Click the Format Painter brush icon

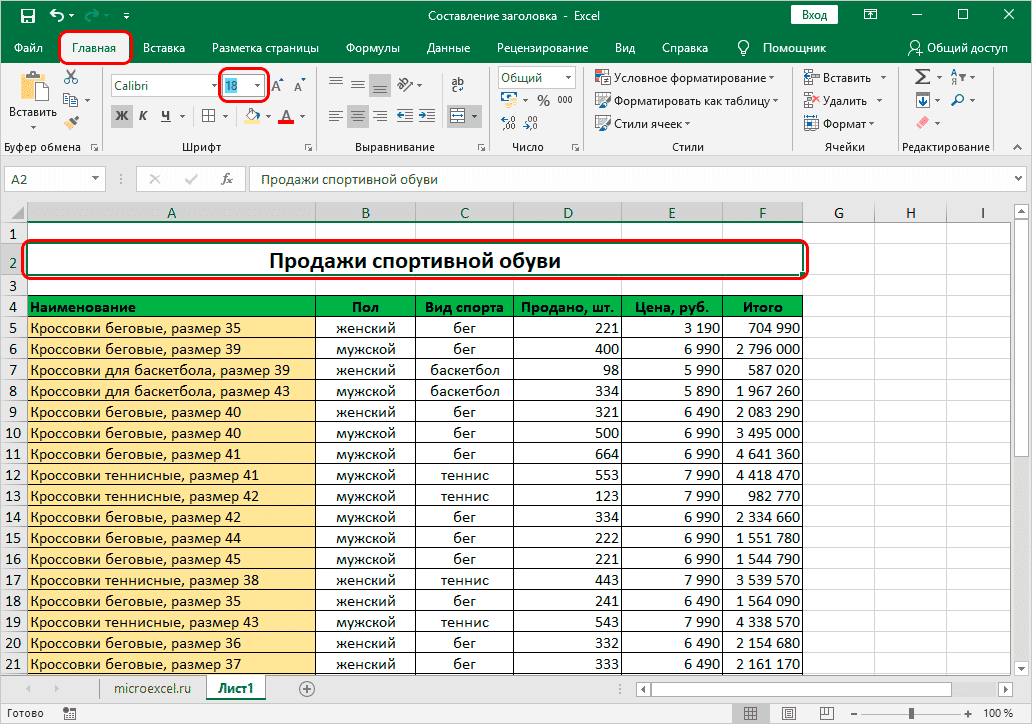tap(71, 122)
